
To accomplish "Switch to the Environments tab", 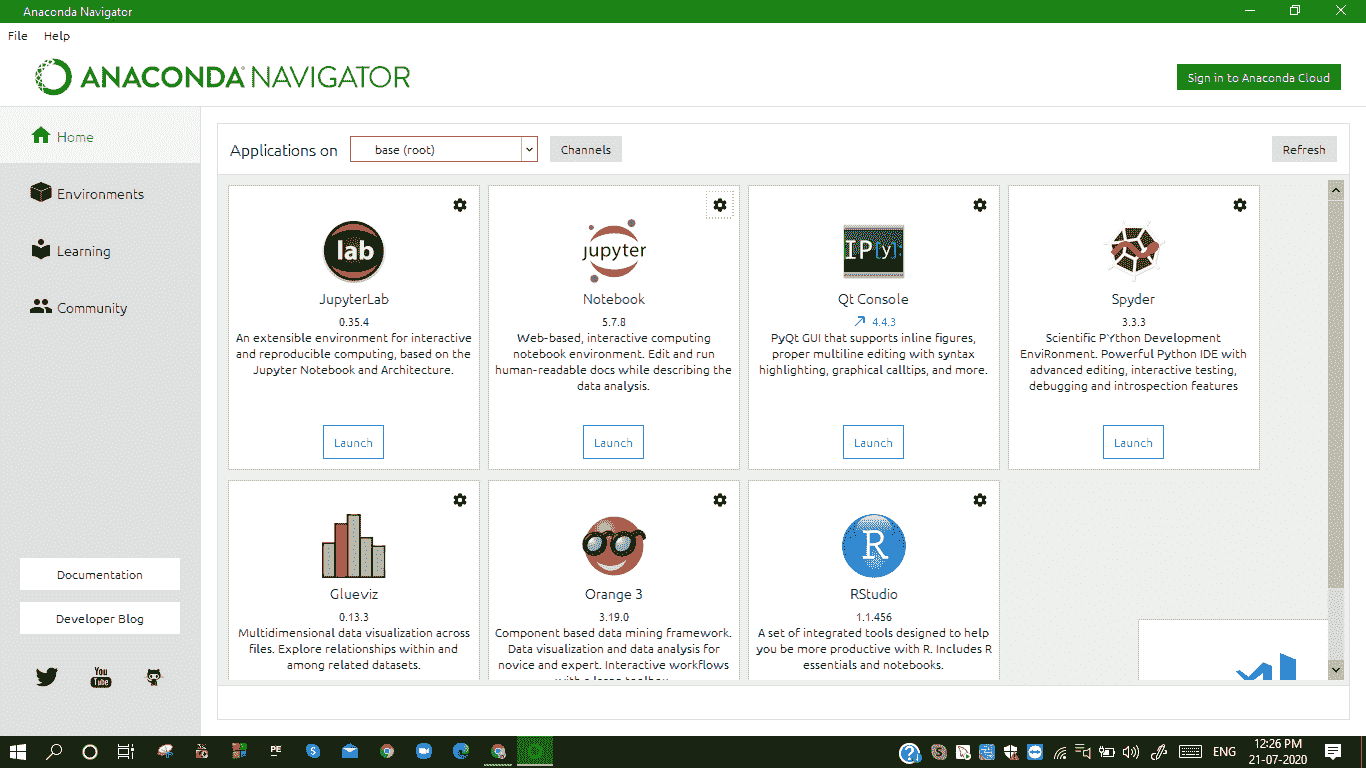I will point(100,194).
